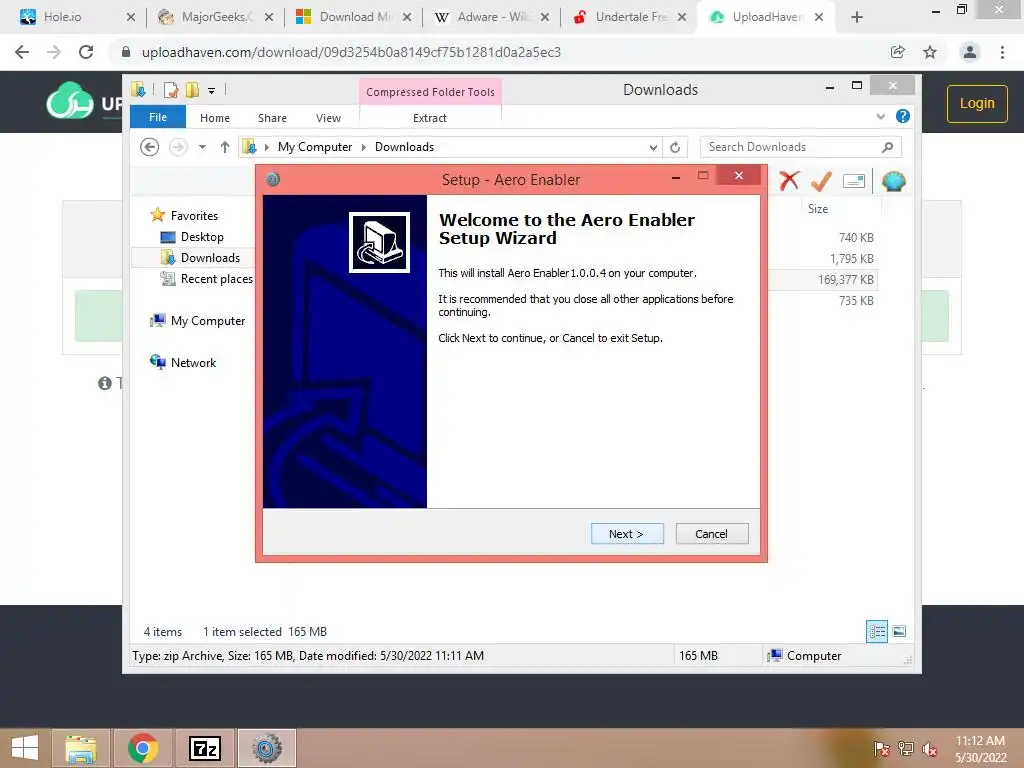Viewport: 1024px width, 768px height.
Task: Switch to the Home ribbon tab
Action: [215, 118]
